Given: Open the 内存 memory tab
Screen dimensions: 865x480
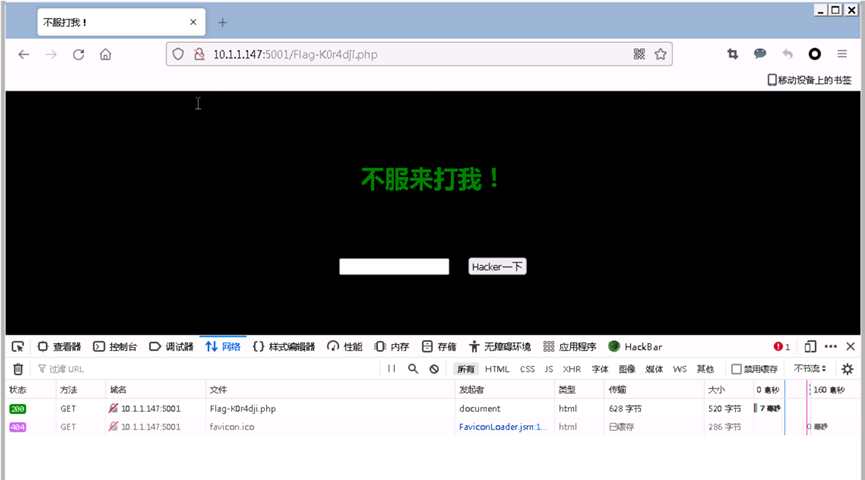Looking at the screenshot, I should 391,346.
